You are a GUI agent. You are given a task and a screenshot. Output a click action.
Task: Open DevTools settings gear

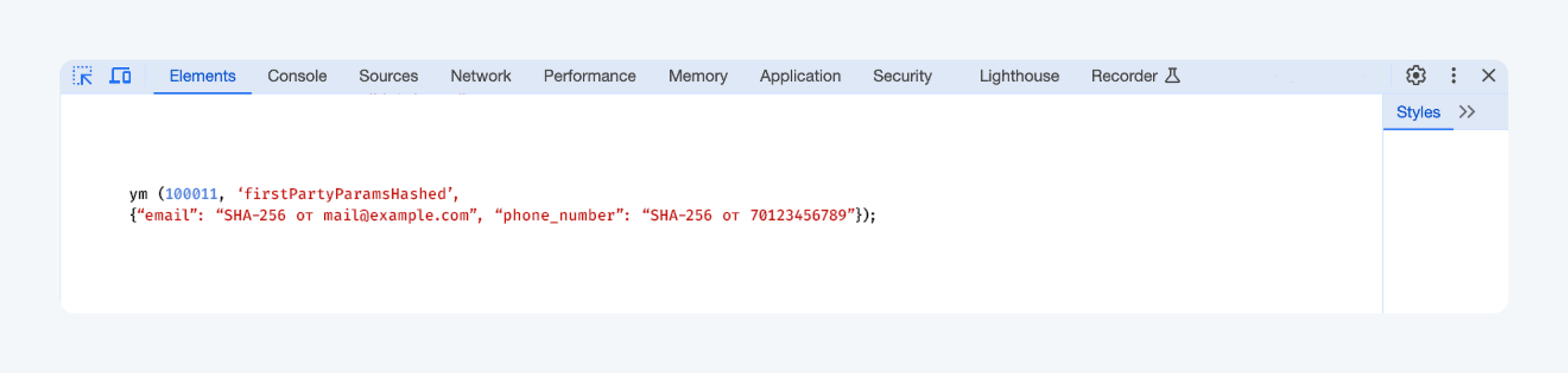pyautogui.click(x=1416, y=76)
